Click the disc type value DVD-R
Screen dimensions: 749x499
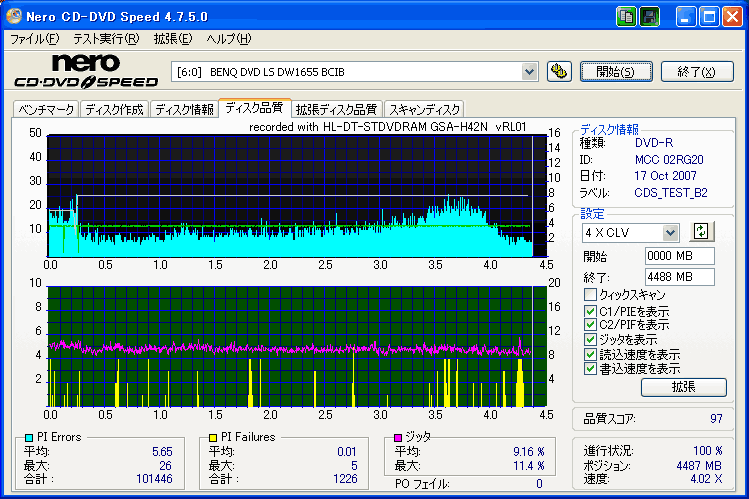coord(654,142)
